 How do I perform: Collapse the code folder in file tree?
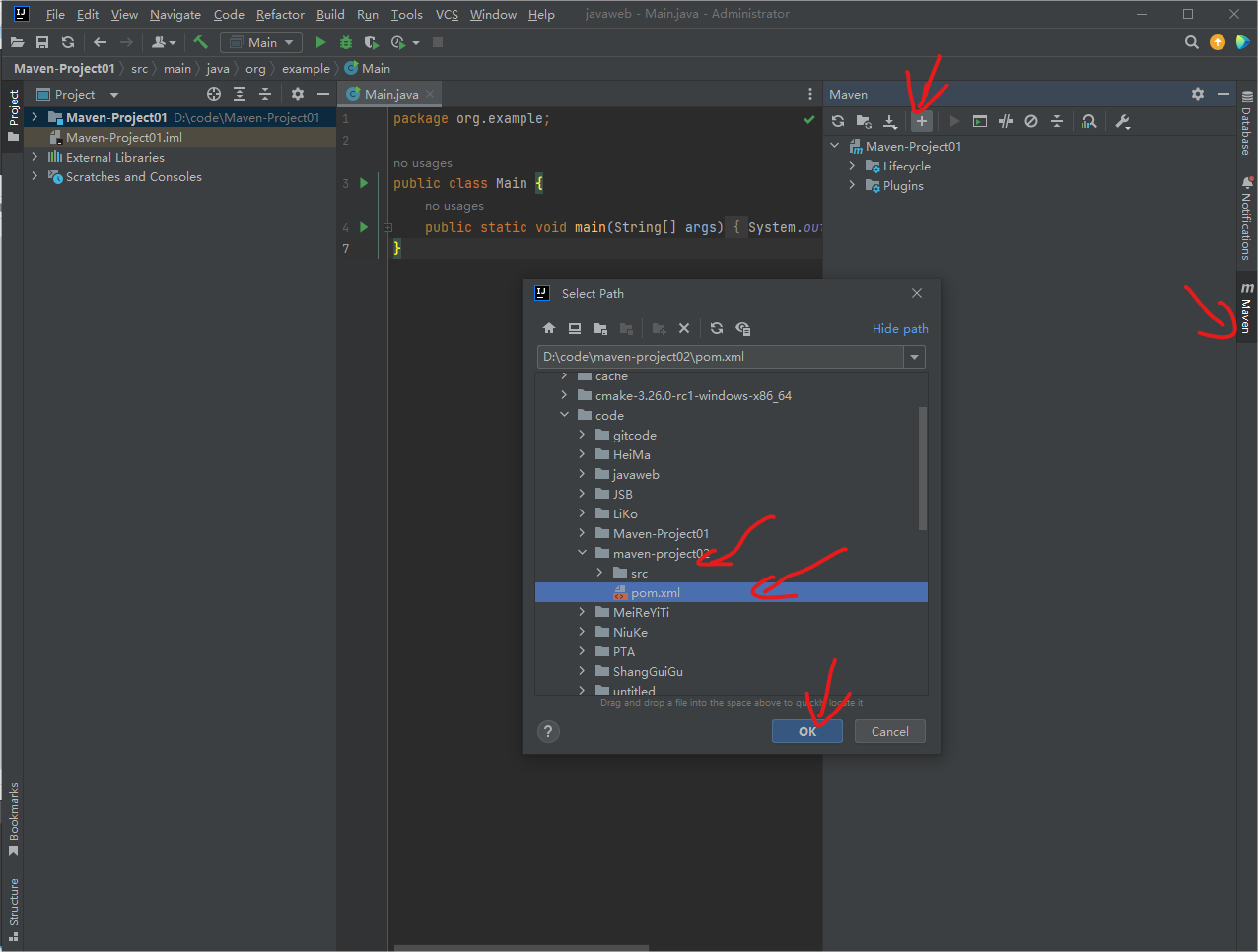pos(564,415)
